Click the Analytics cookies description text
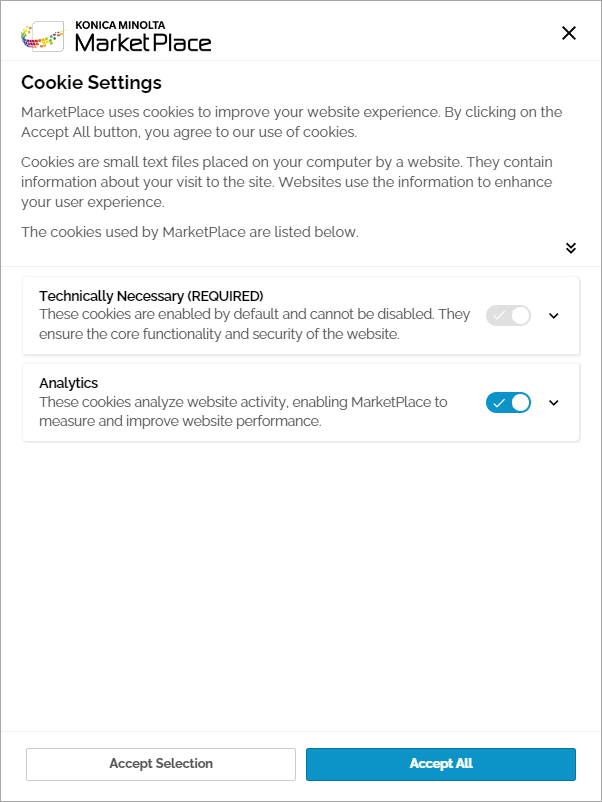602x802 pixels. pyautogui.click(x=243, y=412)
